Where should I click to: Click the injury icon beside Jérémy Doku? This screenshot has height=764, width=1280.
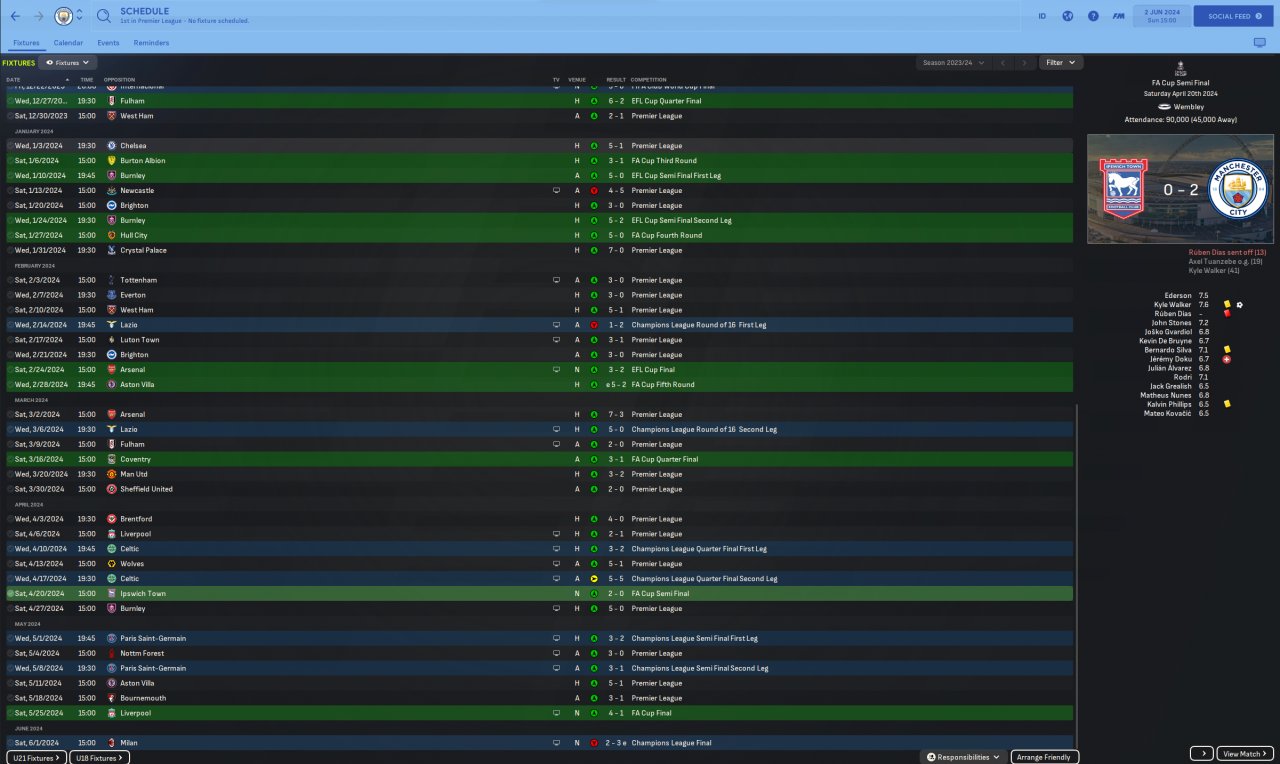[x=1227, y=359]
